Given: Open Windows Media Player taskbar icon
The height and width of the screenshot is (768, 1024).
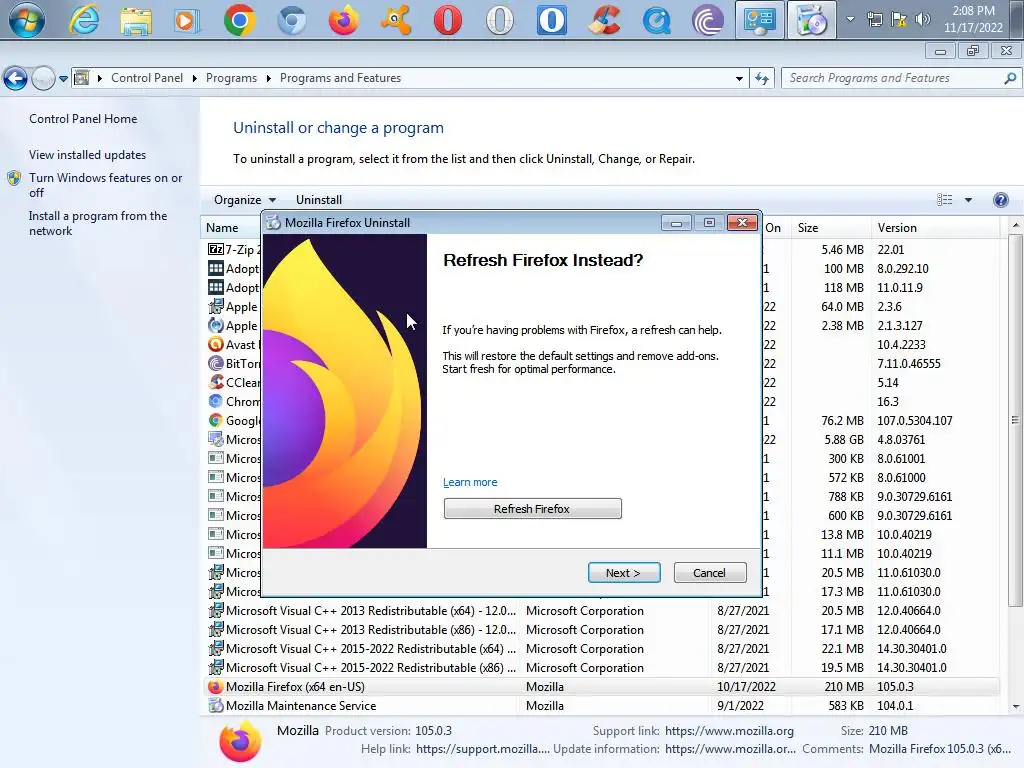Looking at the screenshot, I should [187, 20].
